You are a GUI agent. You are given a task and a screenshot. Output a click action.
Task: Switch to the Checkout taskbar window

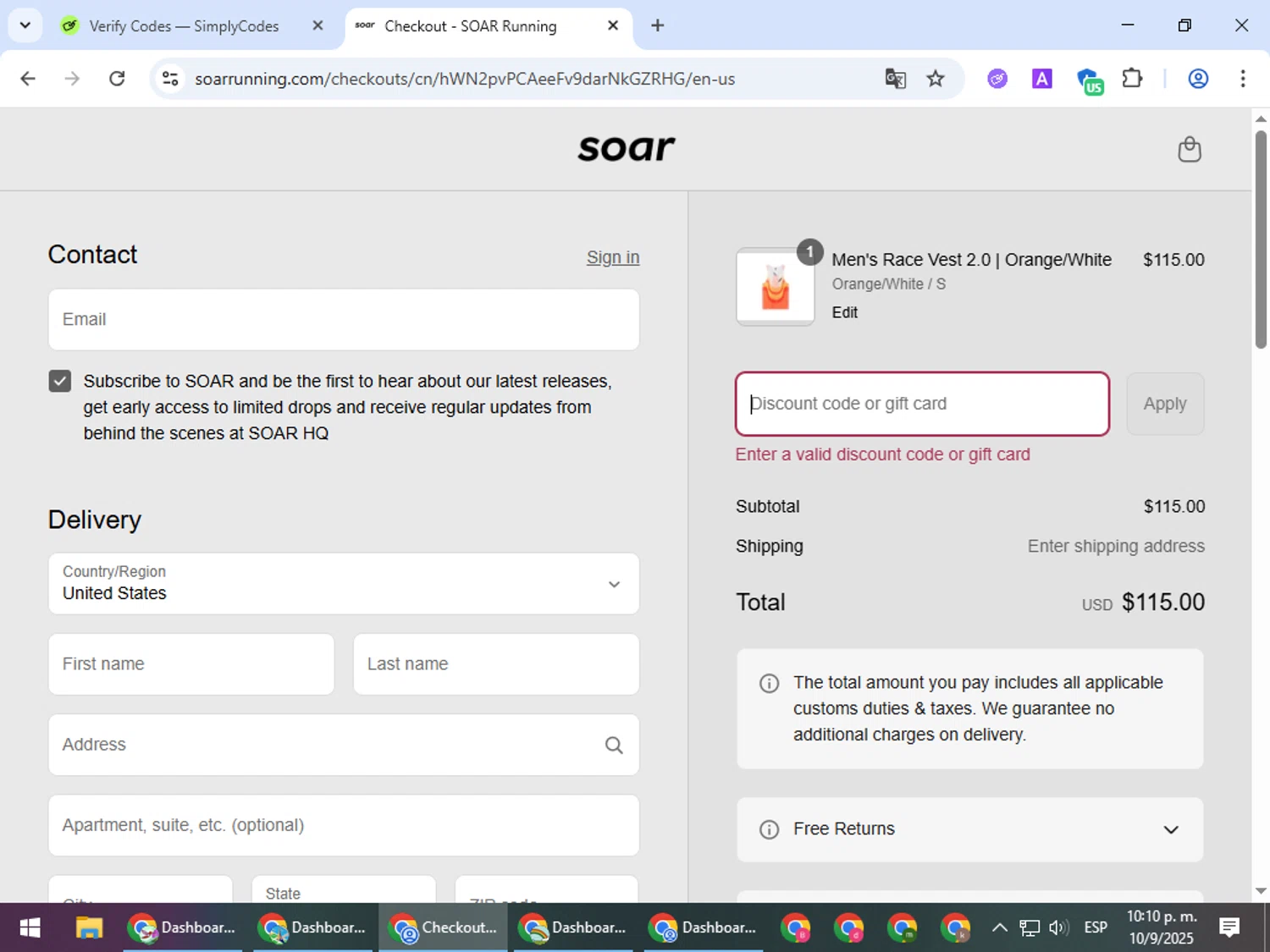click(443, 927)
